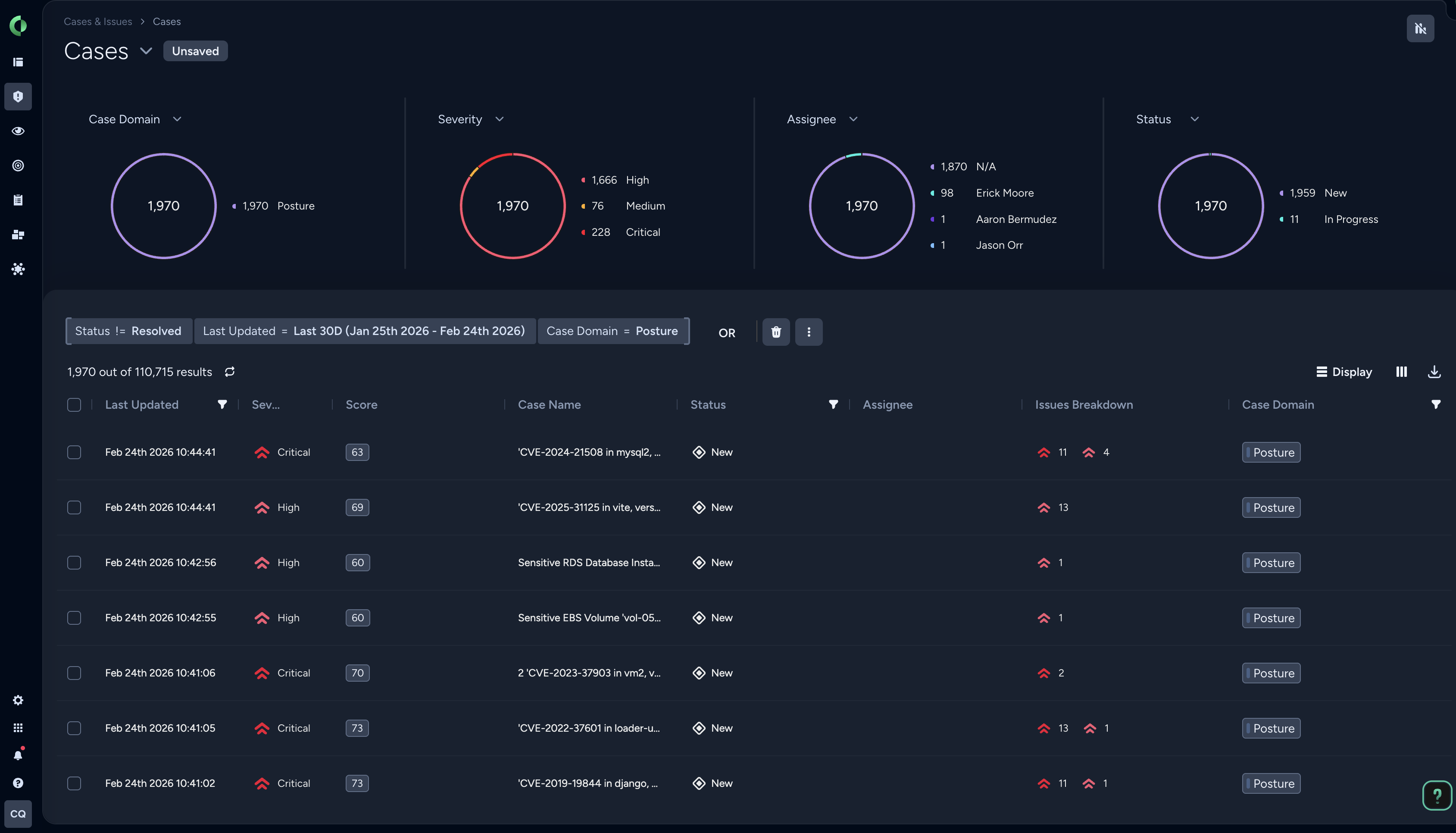Toggle the select-all checkbox in table header
The height and width of the screenshot is (833, 1456).
click(74, 404)
